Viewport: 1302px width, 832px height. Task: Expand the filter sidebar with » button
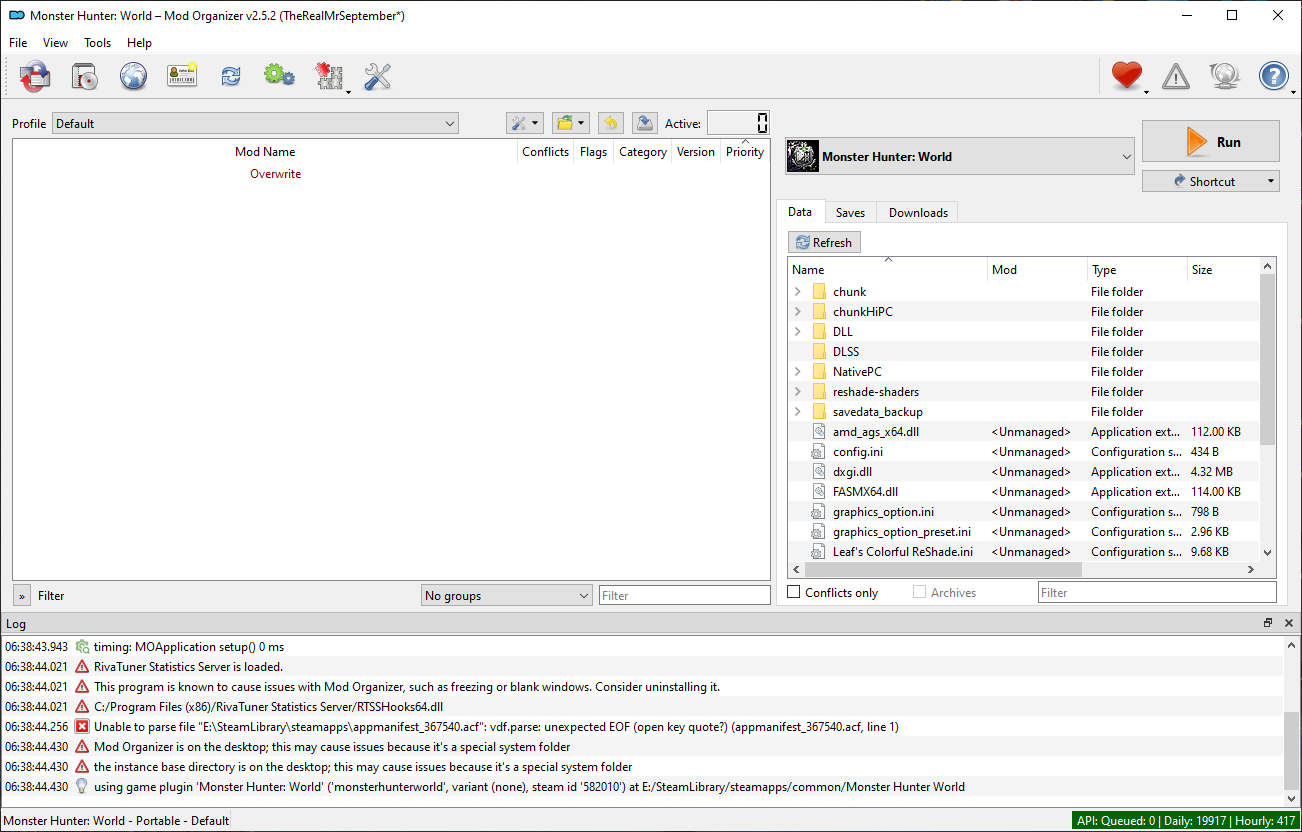(x=22, y=596)
